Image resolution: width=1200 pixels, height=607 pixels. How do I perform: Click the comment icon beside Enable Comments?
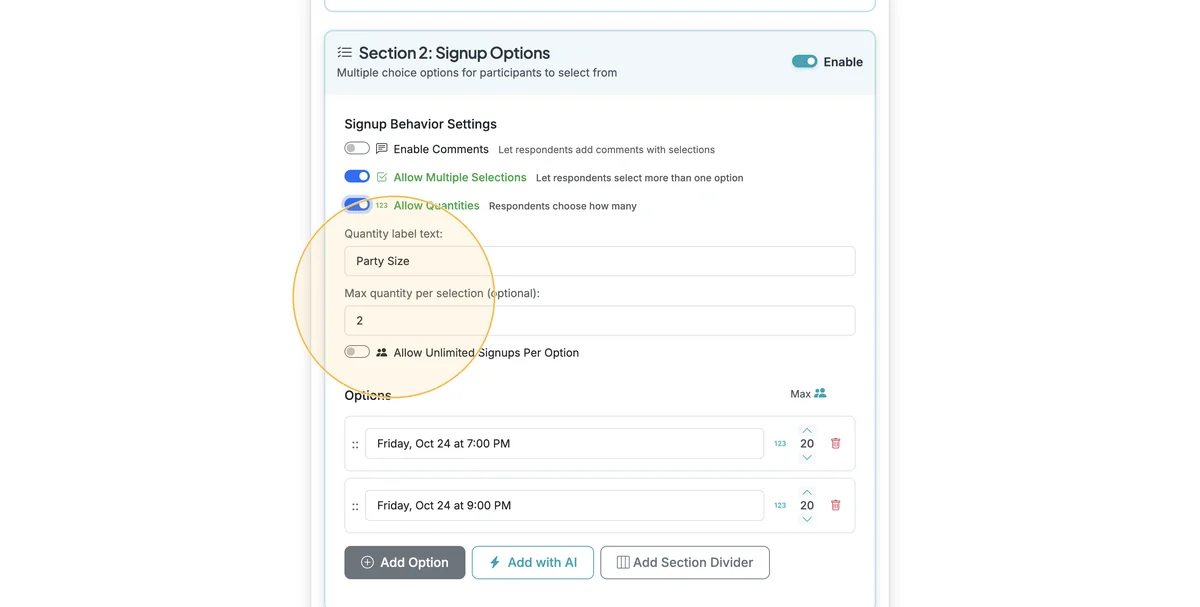[x=381, y=149]
